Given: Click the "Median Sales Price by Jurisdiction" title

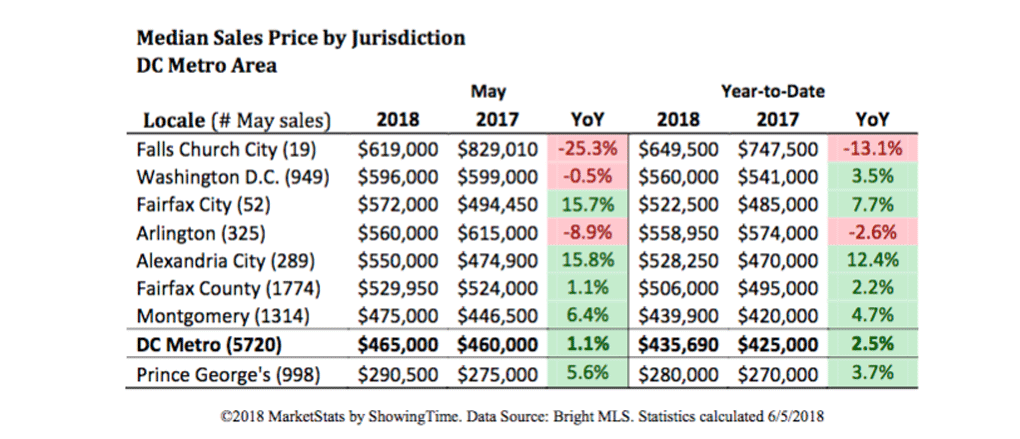Looking at the screenshot, I should (299, 39).
